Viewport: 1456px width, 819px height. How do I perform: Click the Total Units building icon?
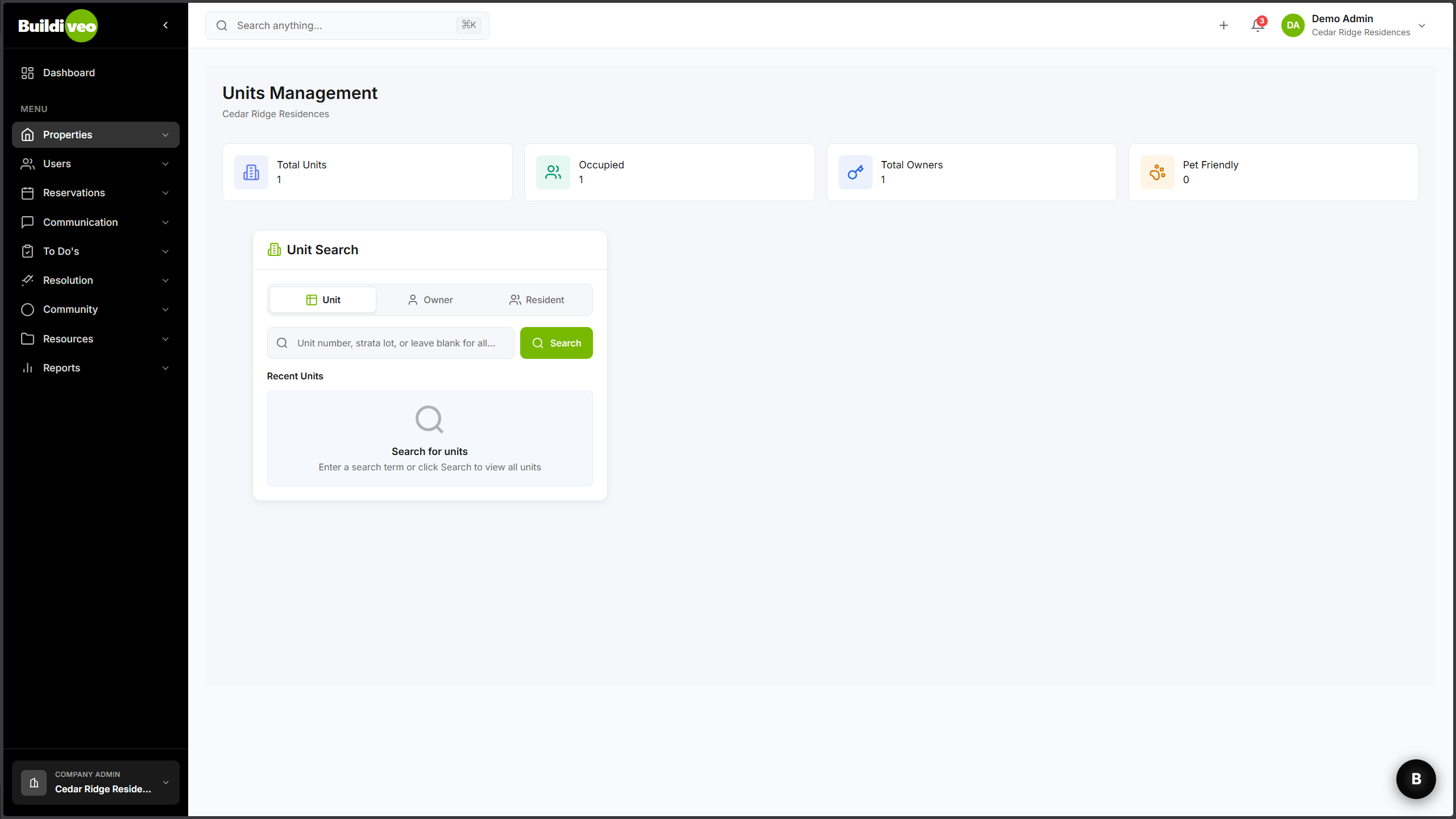click(251, 172)
